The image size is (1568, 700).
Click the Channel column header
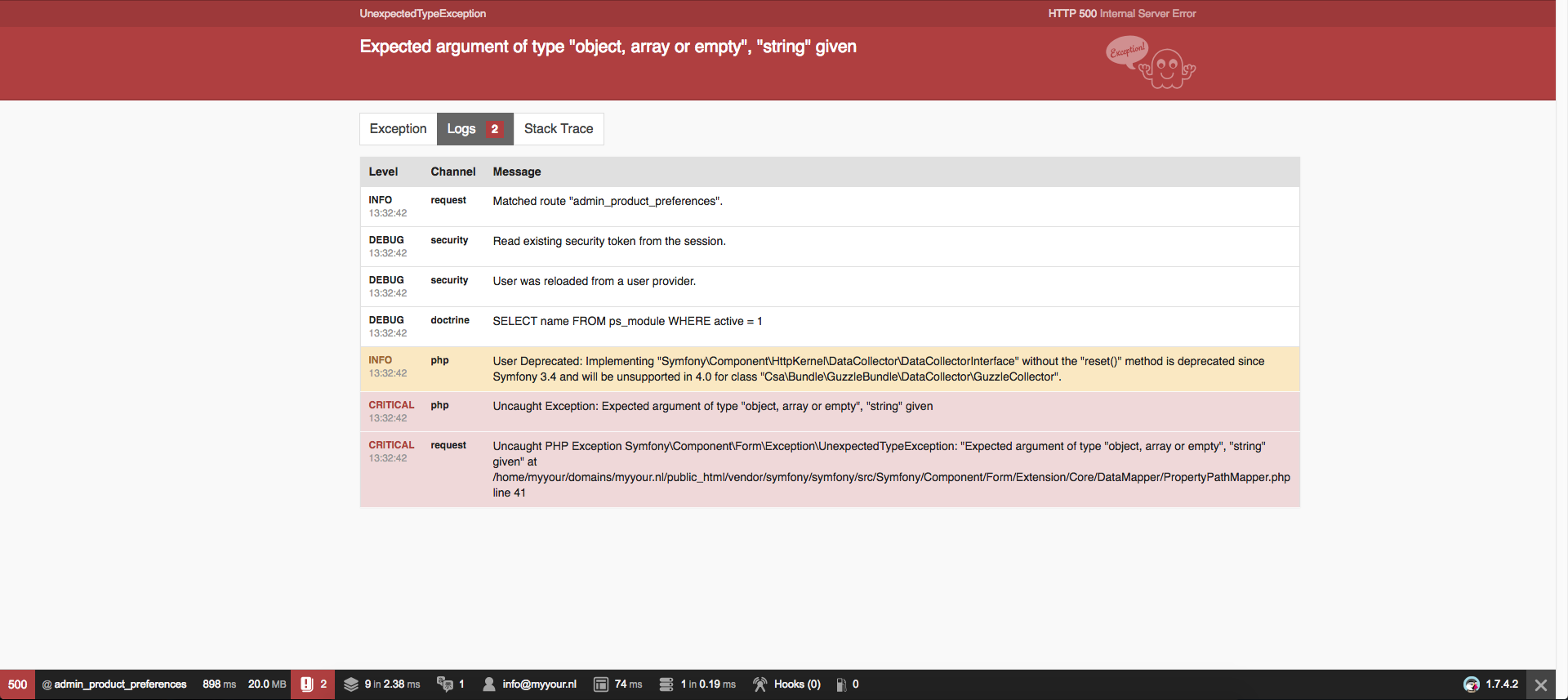pos(453,172)
